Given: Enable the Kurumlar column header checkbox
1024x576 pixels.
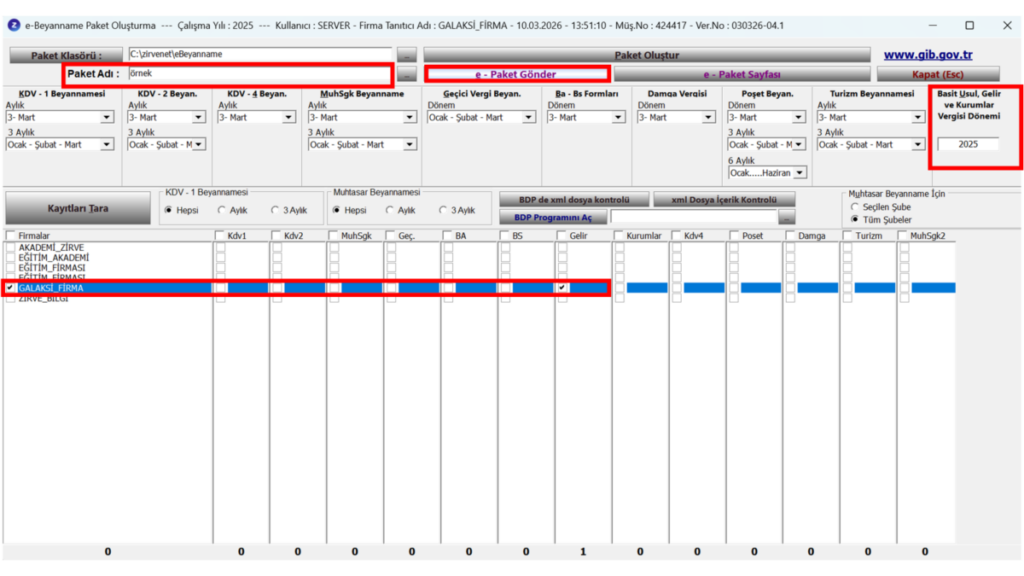Looking at the screenshot, I should click(619, 236).
